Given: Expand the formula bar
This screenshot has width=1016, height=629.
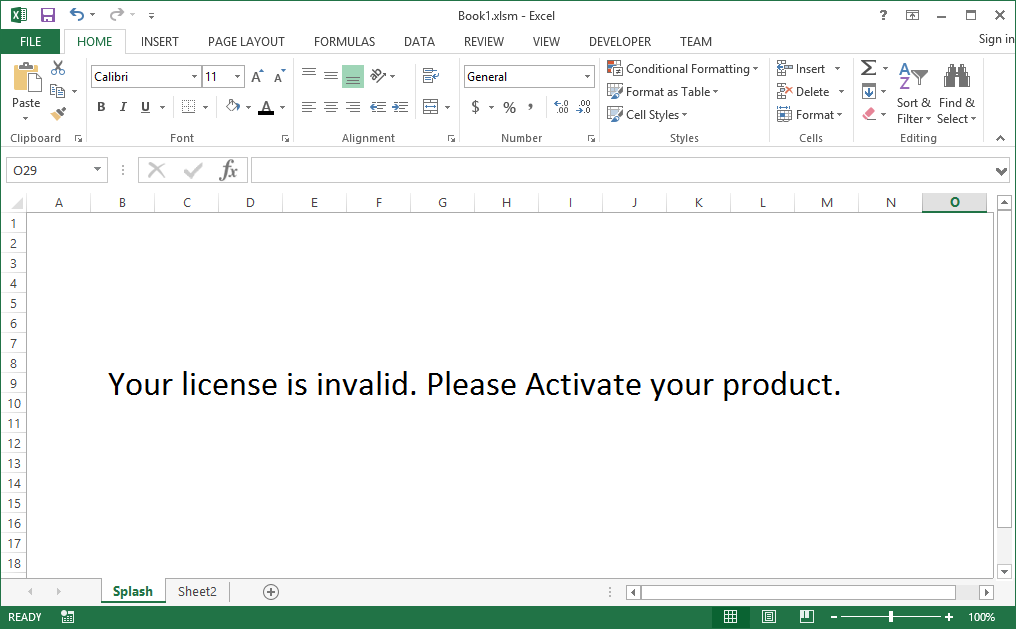Looking at the screenshot, I should pyautogui.click(x=1001, y=171).
